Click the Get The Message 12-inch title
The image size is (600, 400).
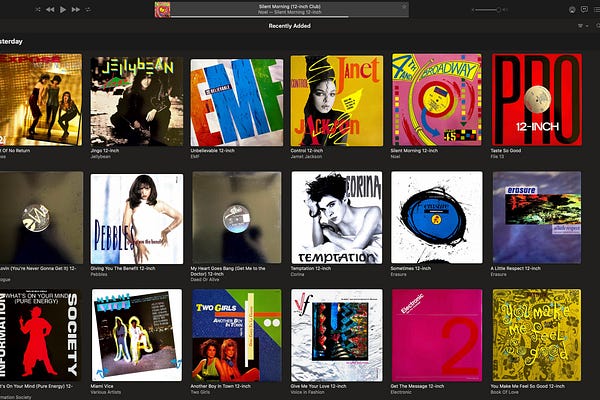(x=417, y=386)
